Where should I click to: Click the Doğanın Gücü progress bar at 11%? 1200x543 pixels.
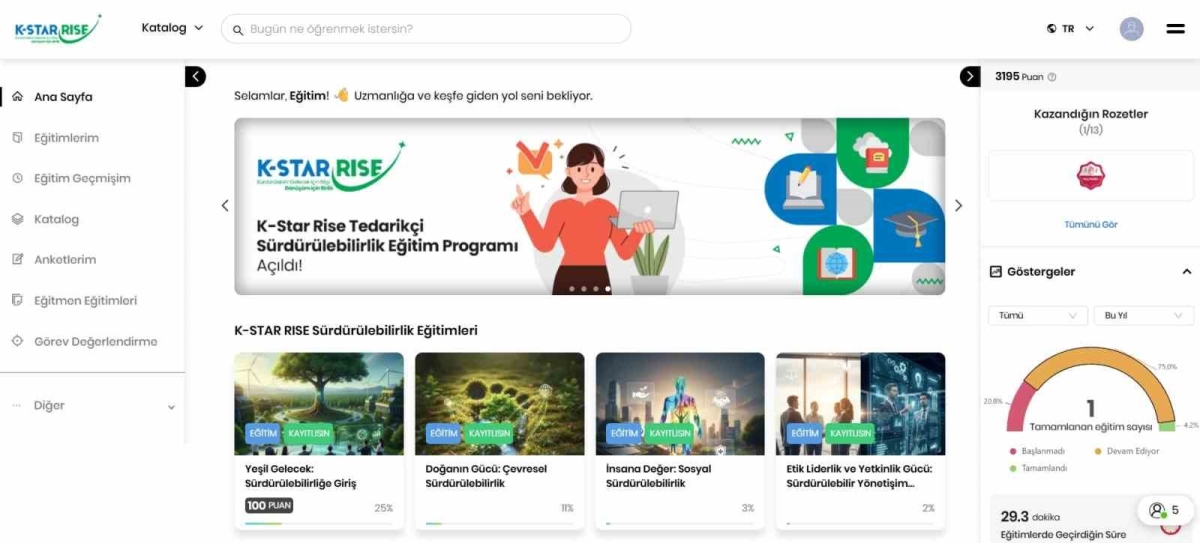[x=499, y=523]
